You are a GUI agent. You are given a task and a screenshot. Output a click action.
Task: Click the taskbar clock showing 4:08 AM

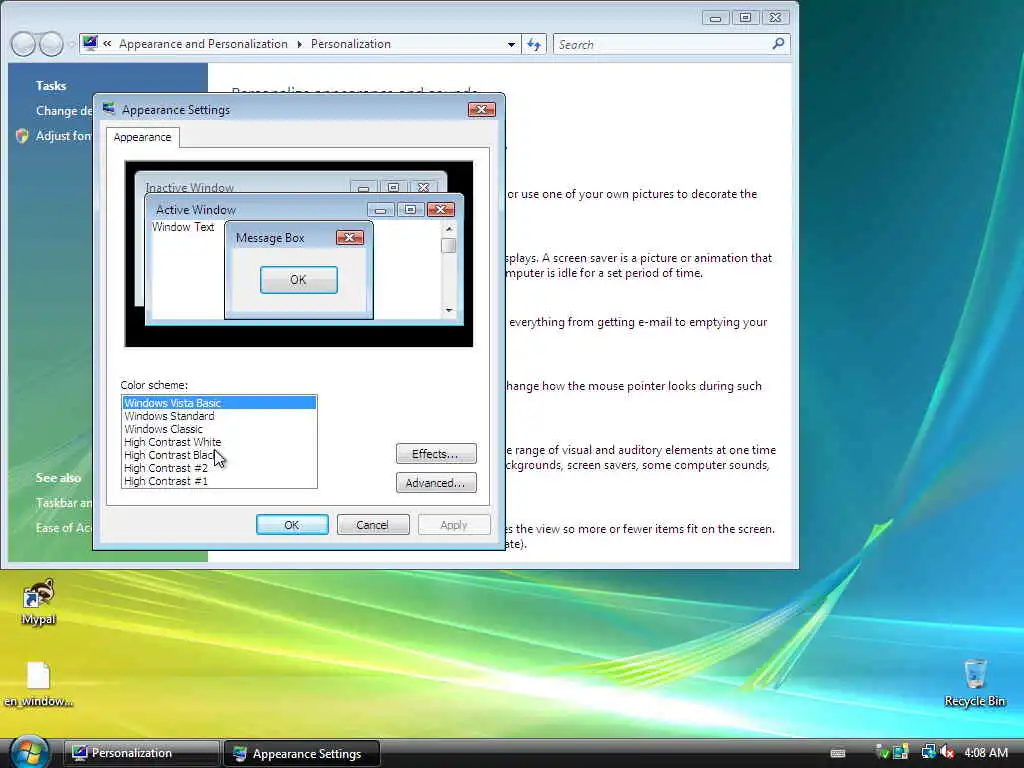click(x=986, y=753)
